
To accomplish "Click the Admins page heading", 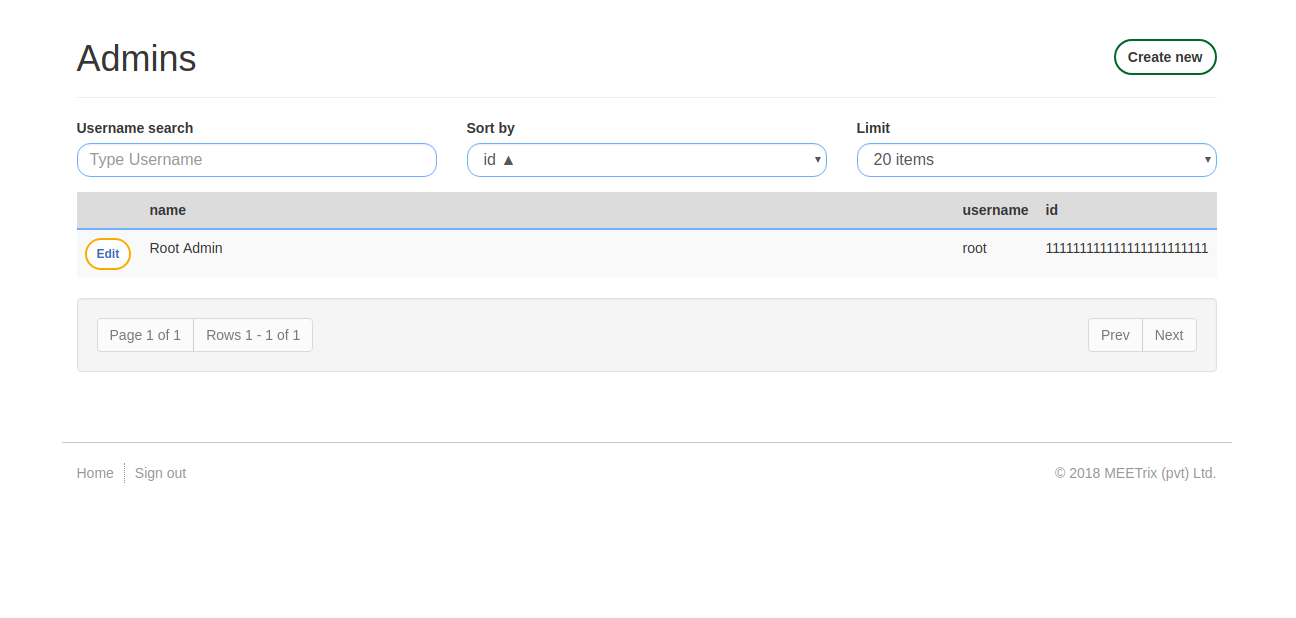I will pos(136,58).
